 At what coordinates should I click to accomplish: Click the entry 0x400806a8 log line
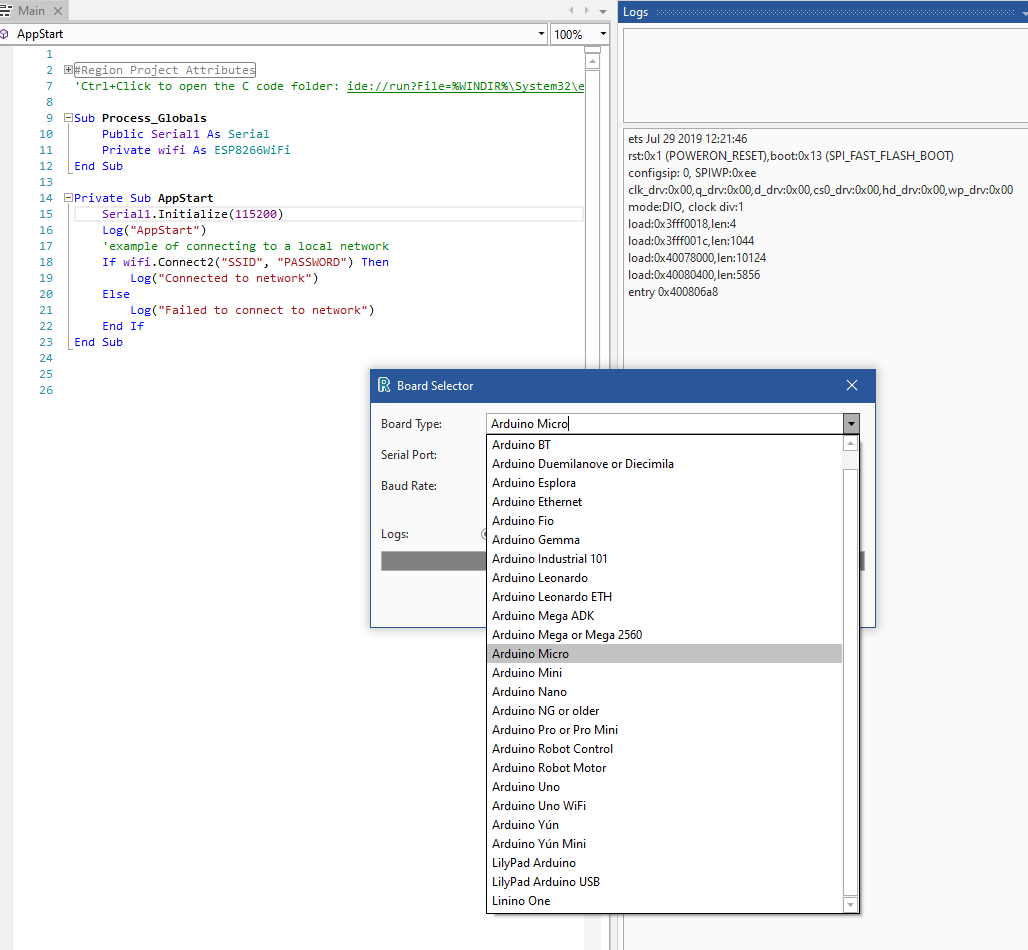[673, 292]
